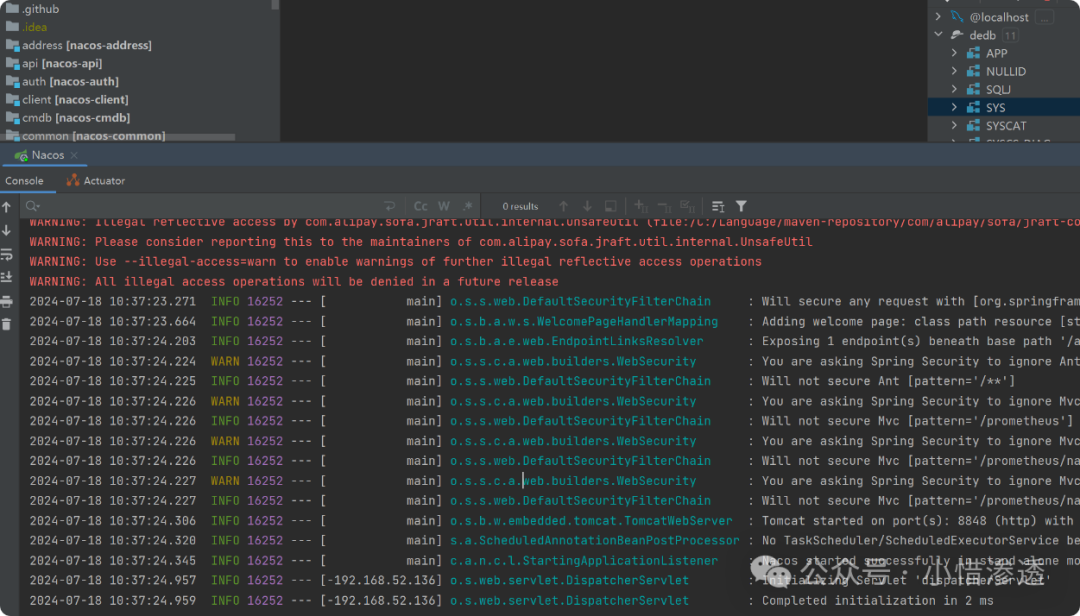Expand the NULLID schema
Image resolution: width=1080 pixels, height=616 pixels.
pos(954,71)
